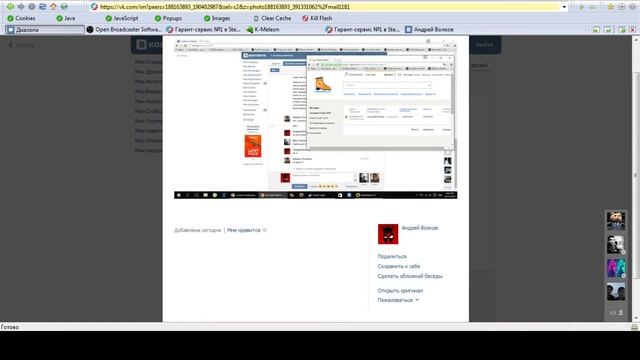Screen dimensions: 640x360
Task: Toggle Cookies permission
Action: (x=21, y=18)
